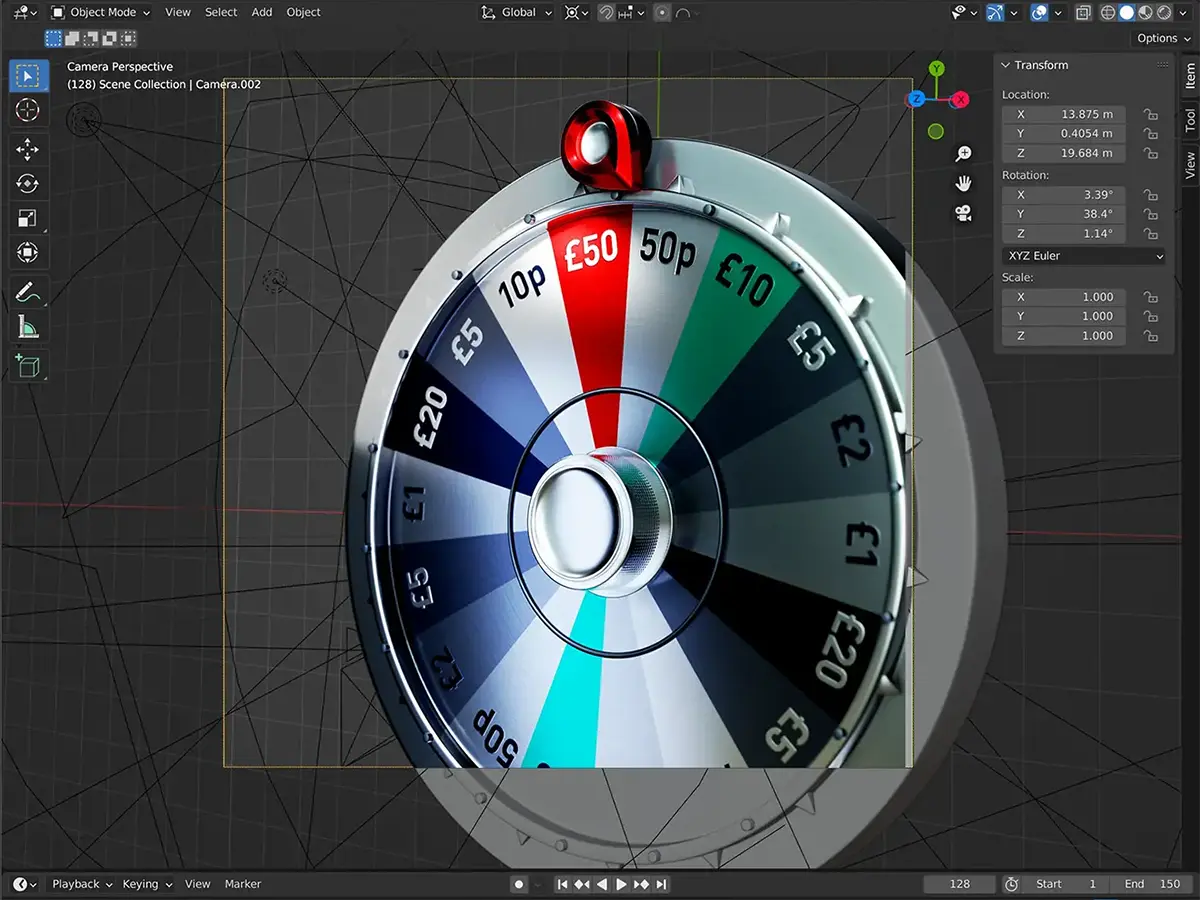Open the XYZ Euler rotation mode dropdown
This screenshot has height=900, width=1200.
tap(1084, 256)
